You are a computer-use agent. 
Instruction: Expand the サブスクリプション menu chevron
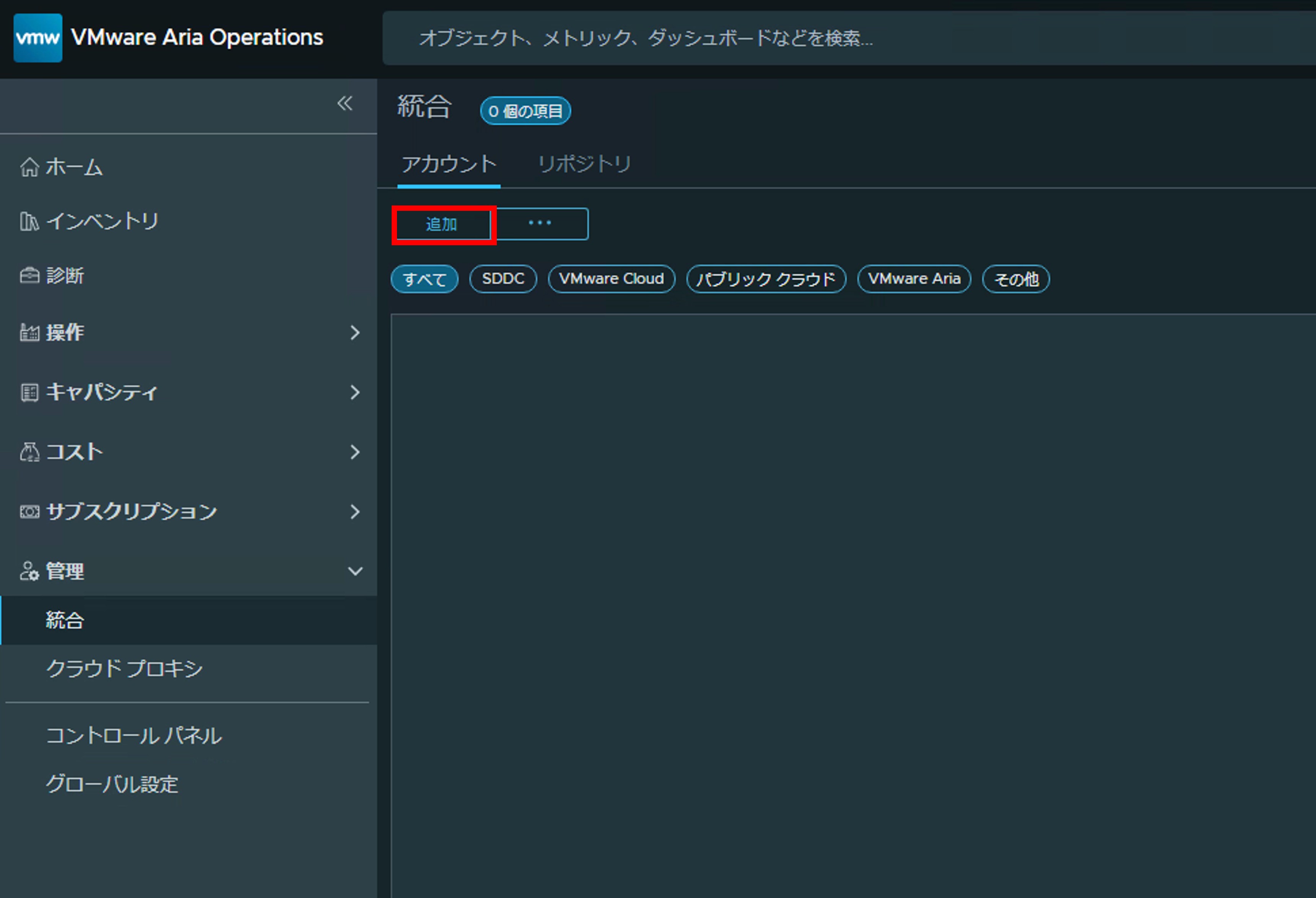355,512
